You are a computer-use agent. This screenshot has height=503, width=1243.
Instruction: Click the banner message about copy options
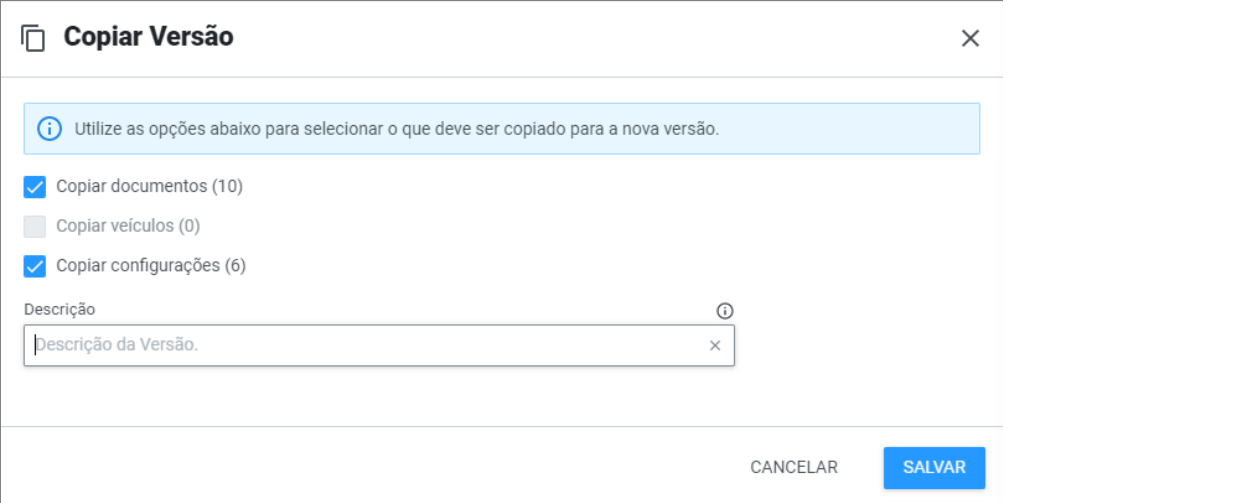[397, 129]
